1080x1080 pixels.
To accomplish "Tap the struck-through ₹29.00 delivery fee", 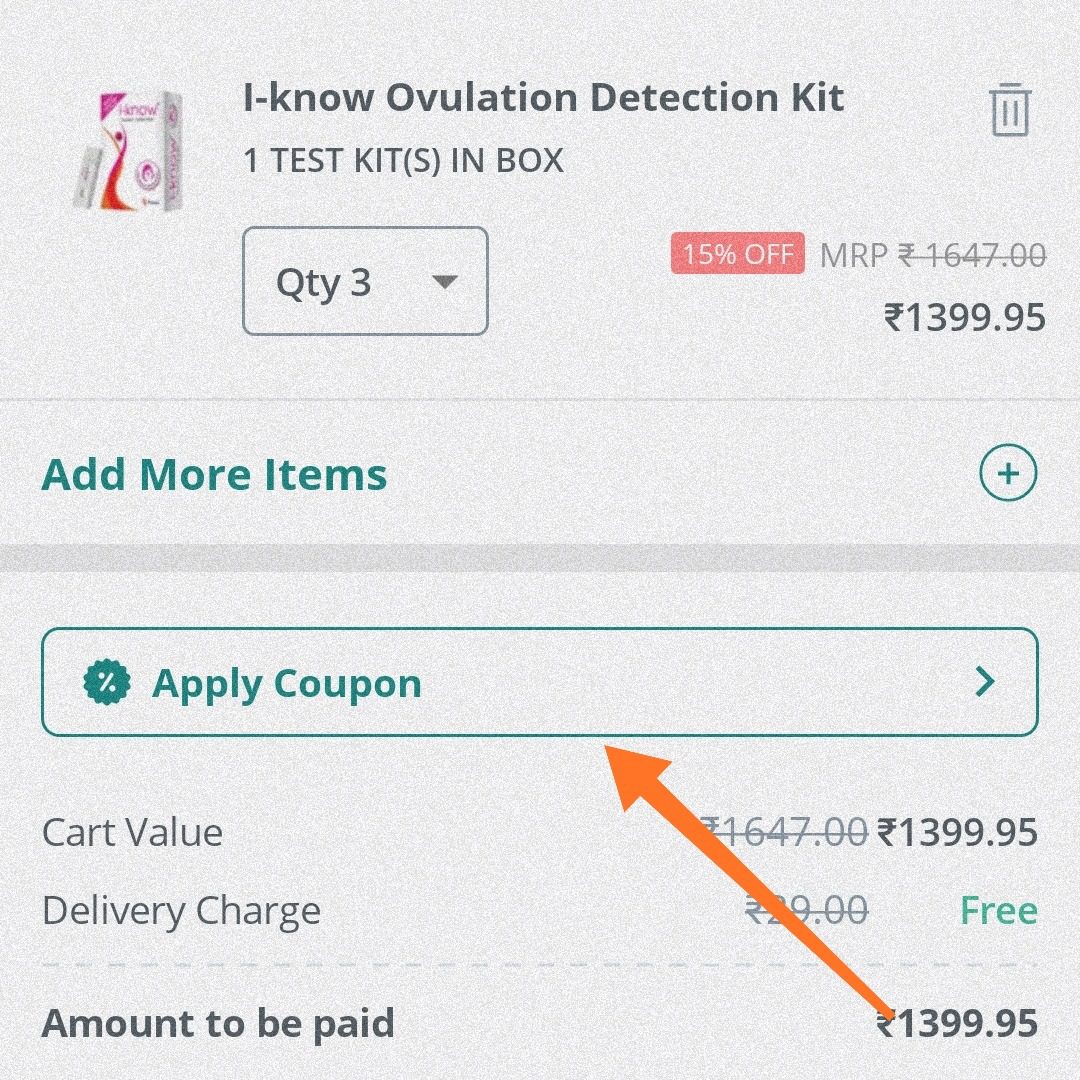I will click(807, 911).
